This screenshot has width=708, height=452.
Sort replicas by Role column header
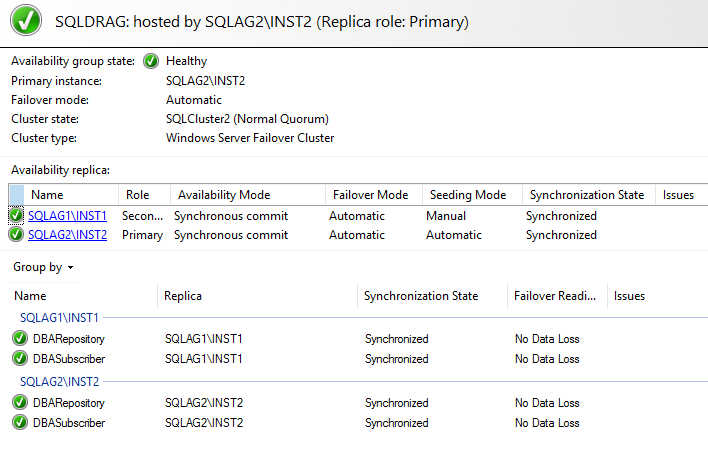tap(137, 195)
